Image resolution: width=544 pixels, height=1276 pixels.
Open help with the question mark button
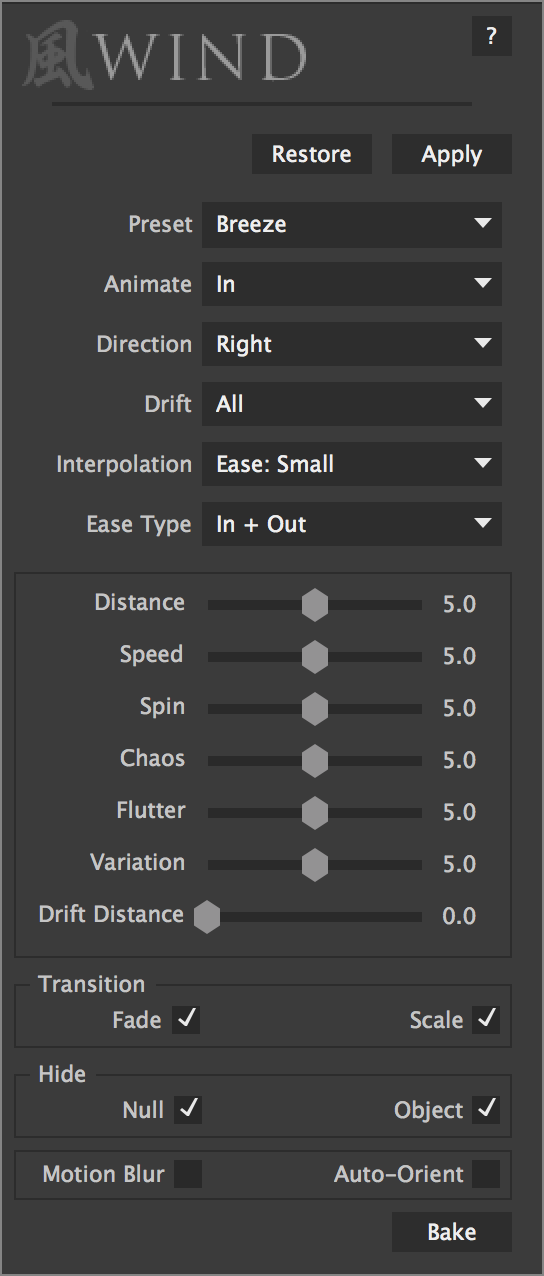coord(491,37)
